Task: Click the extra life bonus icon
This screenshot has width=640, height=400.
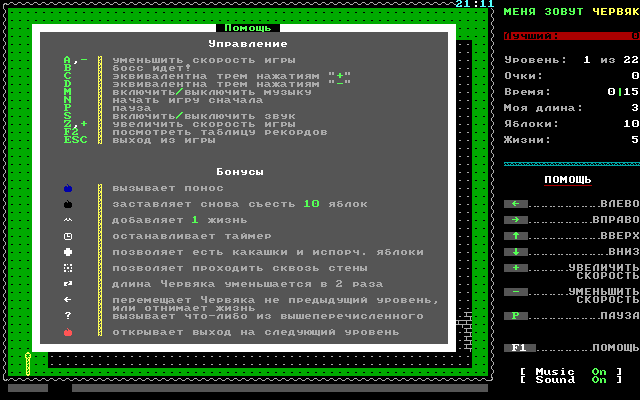Action: (68, 220)
